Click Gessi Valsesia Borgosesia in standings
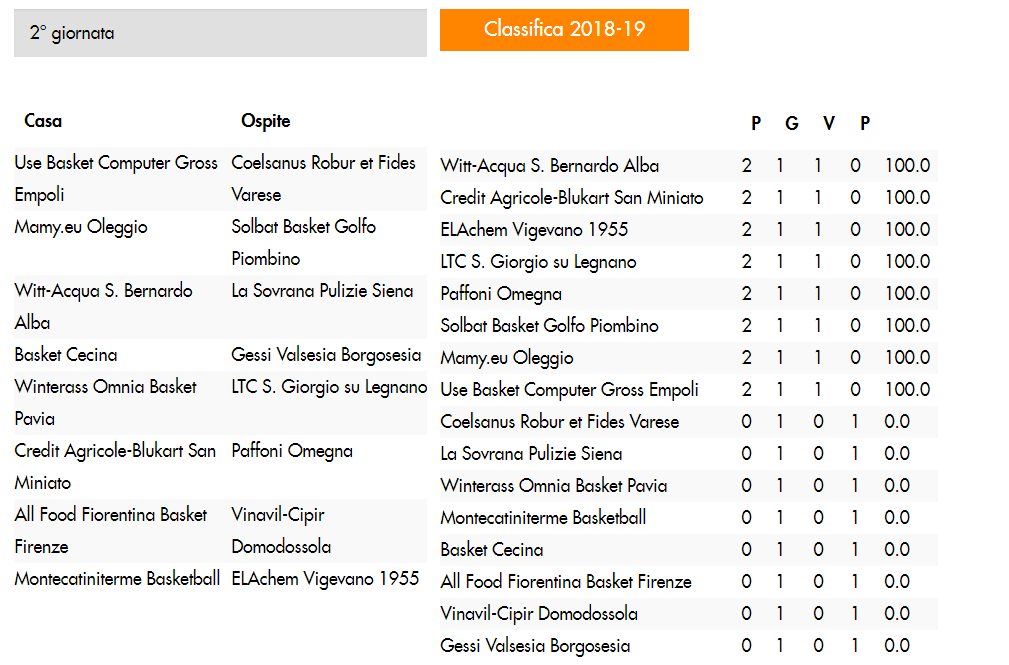The height and width of the screenshot is (665, 1009). pyautogui.click(x=535, y=646)
